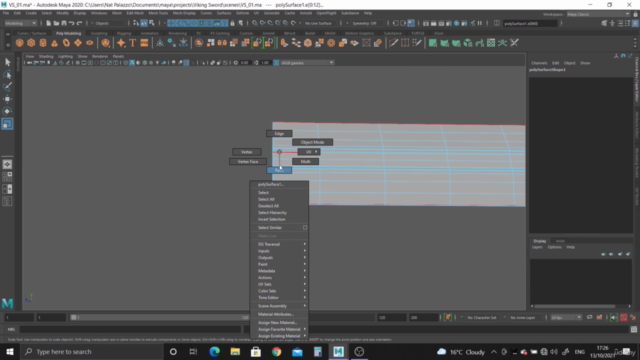This screenshot has width=640, height=360.
Task: Open the Edit Mesh menu
Action: [x=135, y=13]
